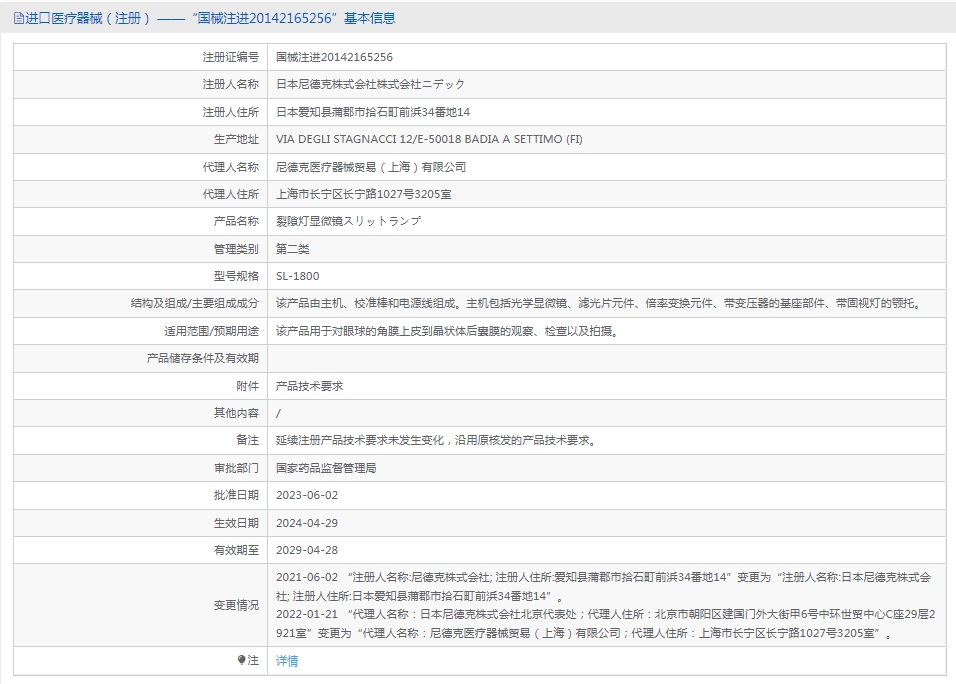This screenshot has width=956, height=684.
Task: Click the 注 label in last row
Action: point(253,660)
